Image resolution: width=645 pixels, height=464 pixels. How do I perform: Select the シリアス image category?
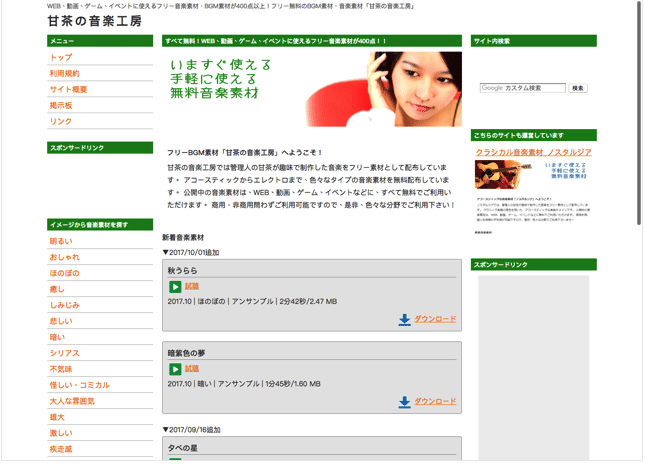65,353
